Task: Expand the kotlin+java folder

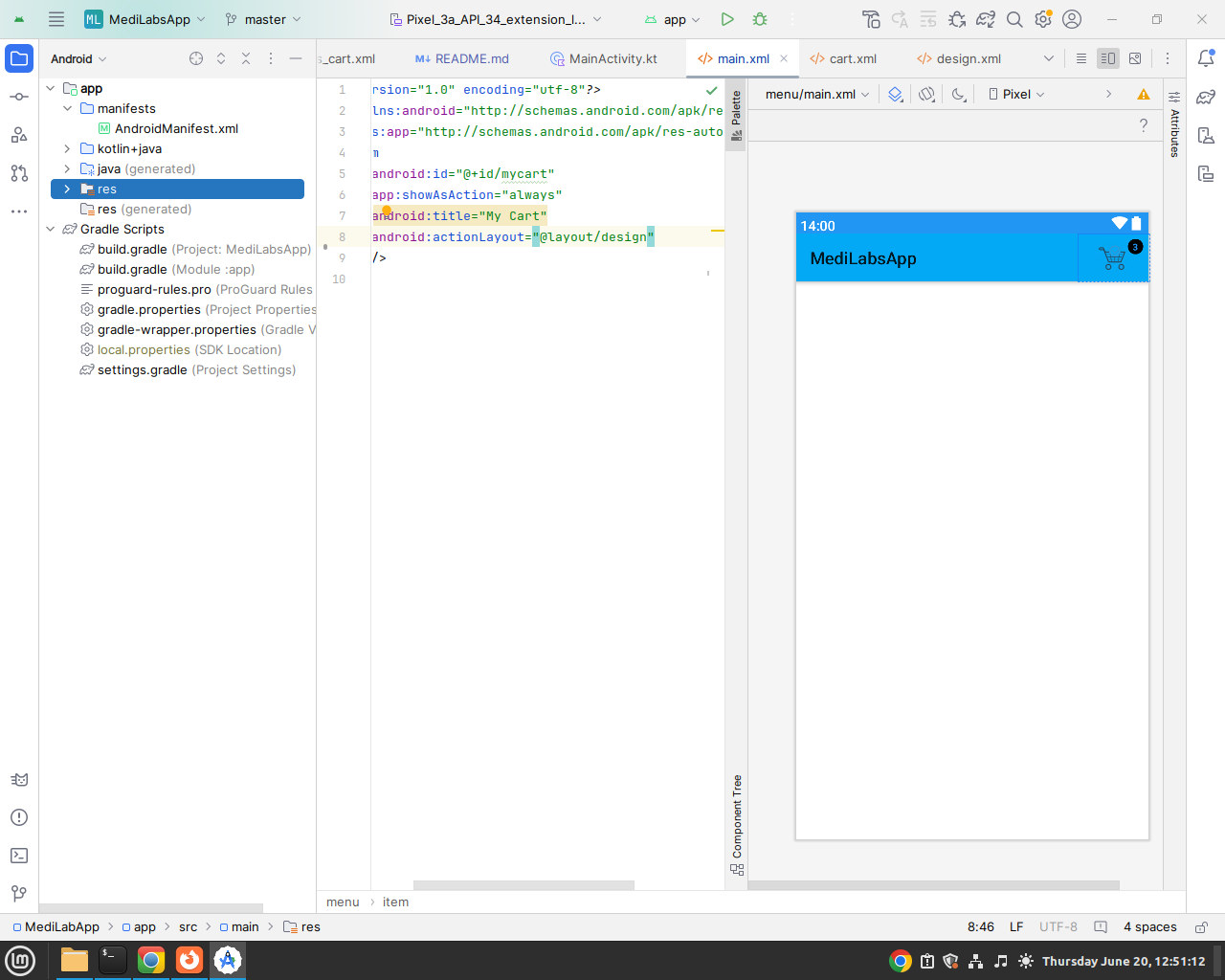Action: click(67, 149)
